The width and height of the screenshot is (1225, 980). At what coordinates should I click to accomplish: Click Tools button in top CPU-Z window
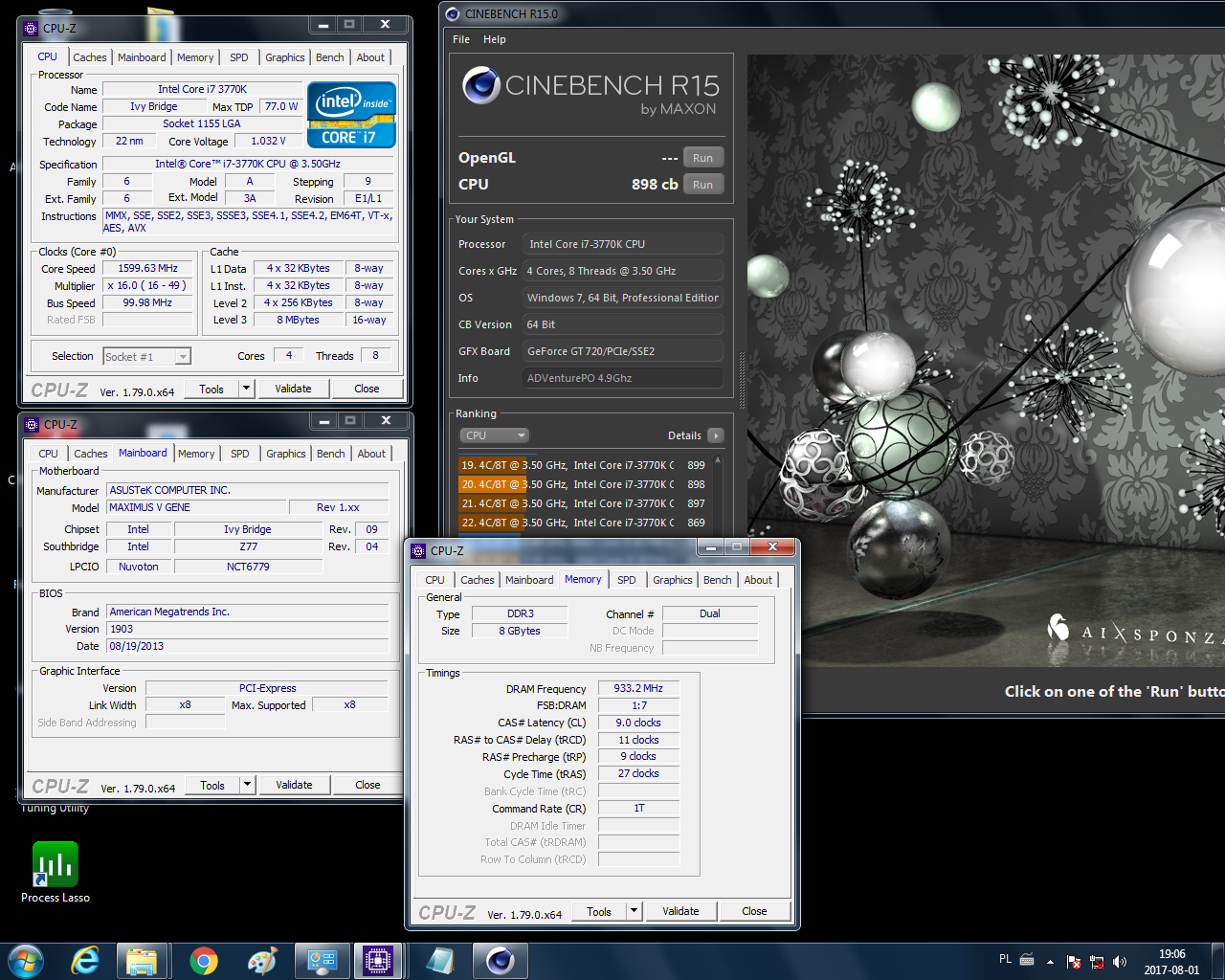(212, 389)
